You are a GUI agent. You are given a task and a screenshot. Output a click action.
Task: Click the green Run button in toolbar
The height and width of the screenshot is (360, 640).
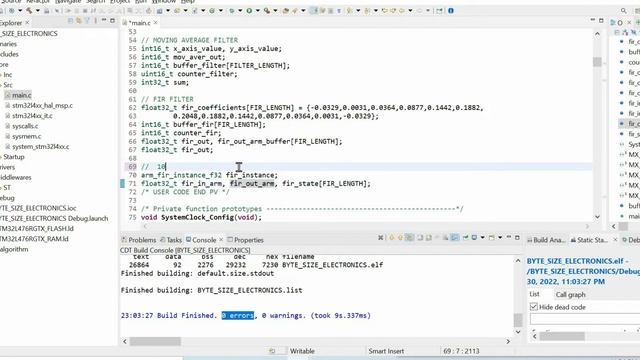(249, 11)
